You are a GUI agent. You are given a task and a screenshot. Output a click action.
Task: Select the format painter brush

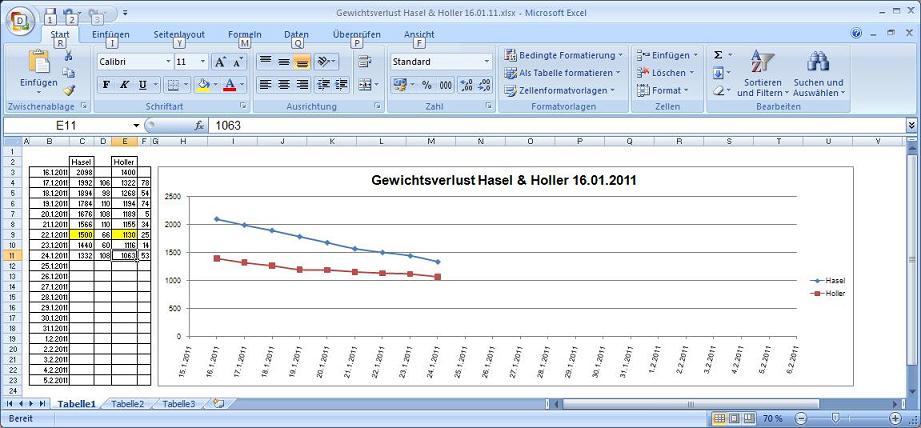(69, 89)
